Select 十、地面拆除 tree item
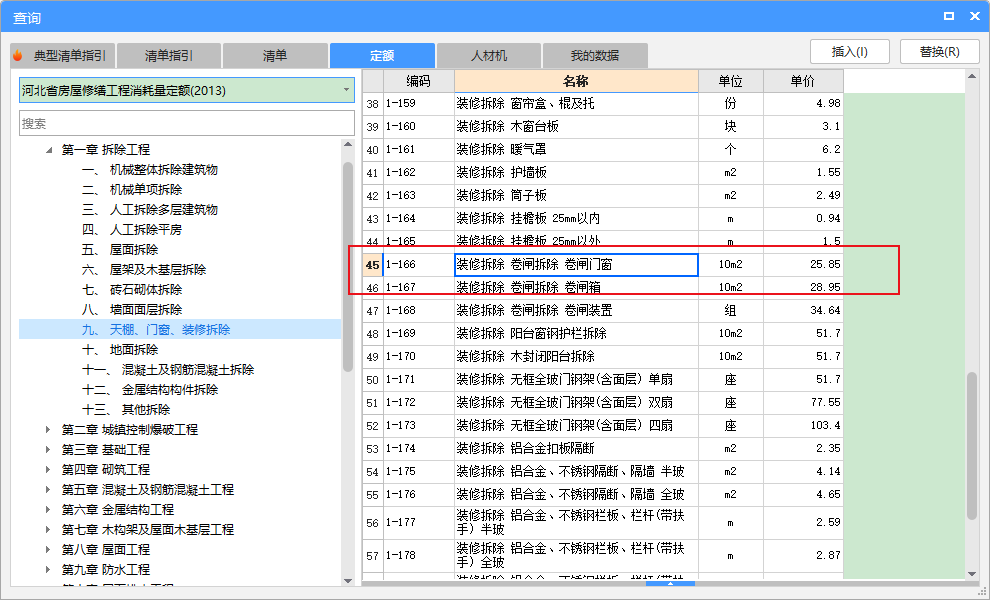Image resolution: width=990 pixels, height=600 pixels. click(x=120, y=349)
